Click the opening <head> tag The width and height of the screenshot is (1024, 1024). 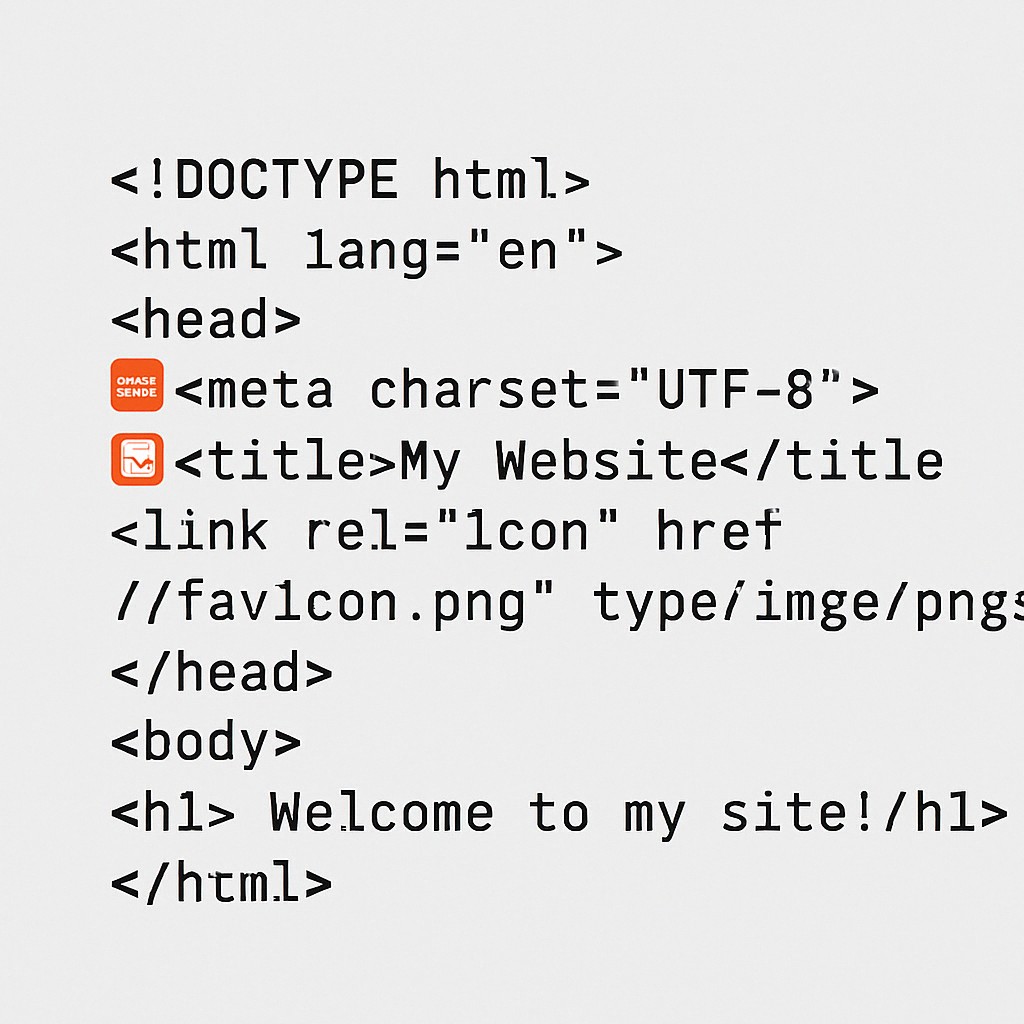(x=206, y=319)
